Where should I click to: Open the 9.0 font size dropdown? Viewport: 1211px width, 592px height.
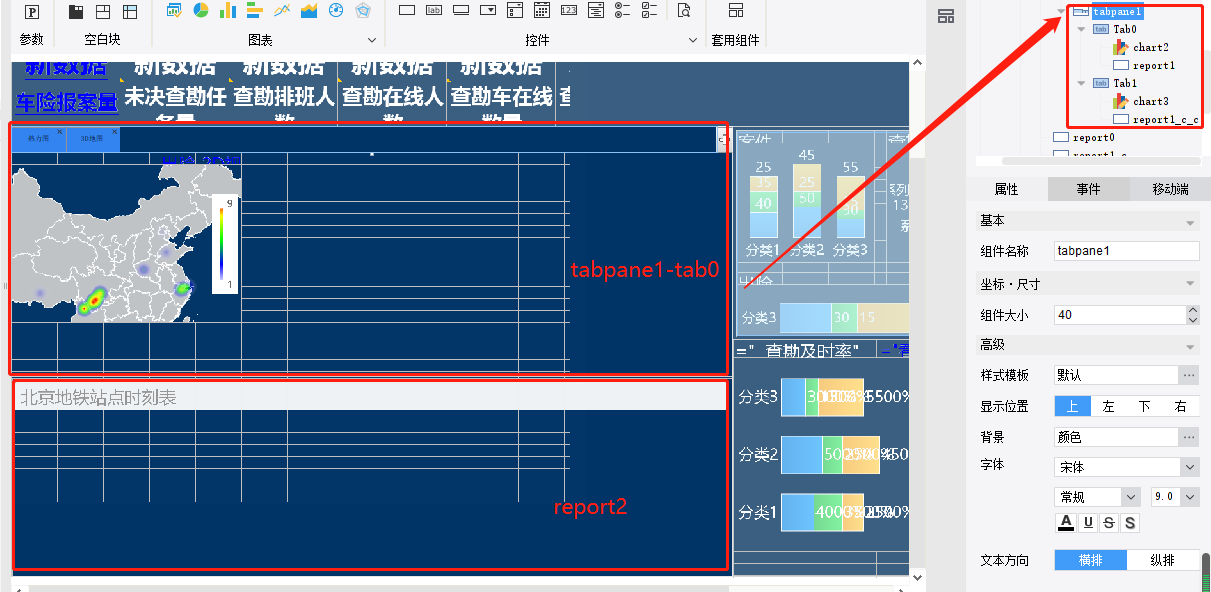pyautogui.click(x=1174, y=497)
